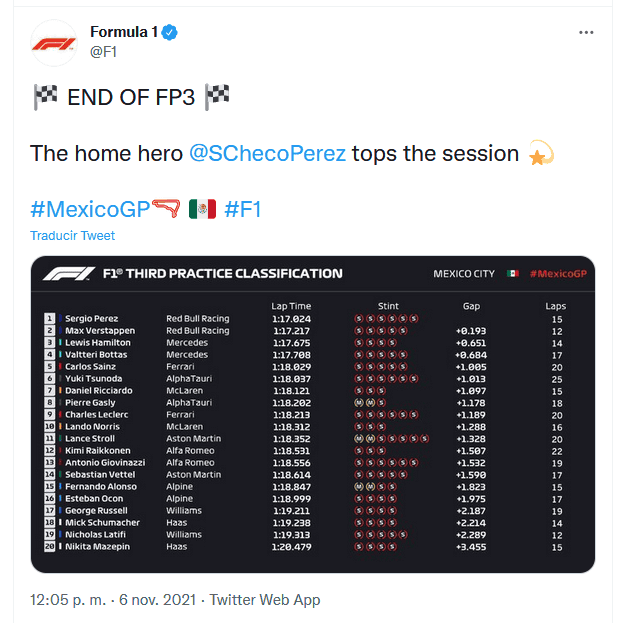Open the @SChecoPerez mention
The width and height of the screenshot is (625, 623).
tap(267, 153)
